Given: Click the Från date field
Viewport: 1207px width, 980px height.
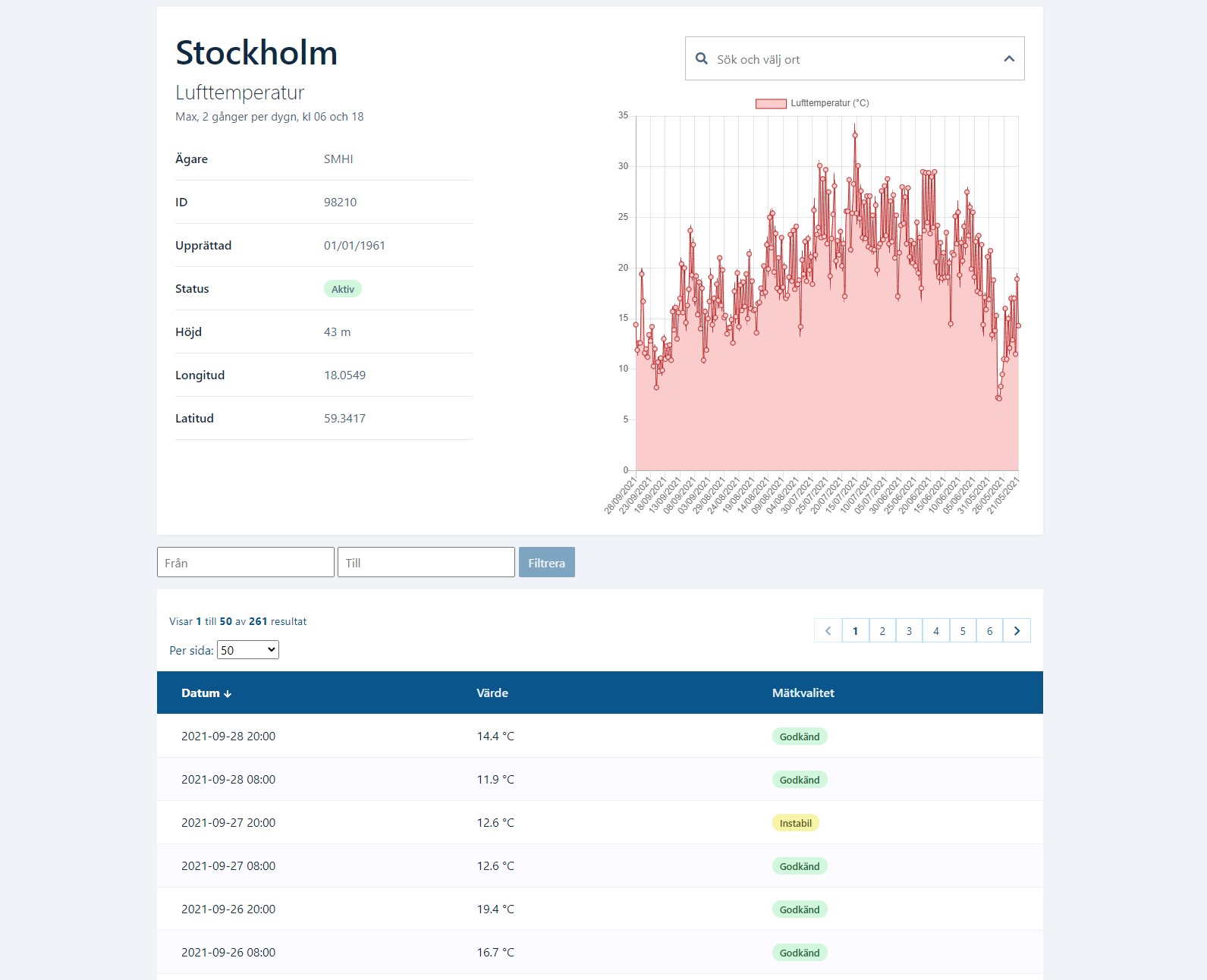Looking at the screenshot, I should pos(246,562).
